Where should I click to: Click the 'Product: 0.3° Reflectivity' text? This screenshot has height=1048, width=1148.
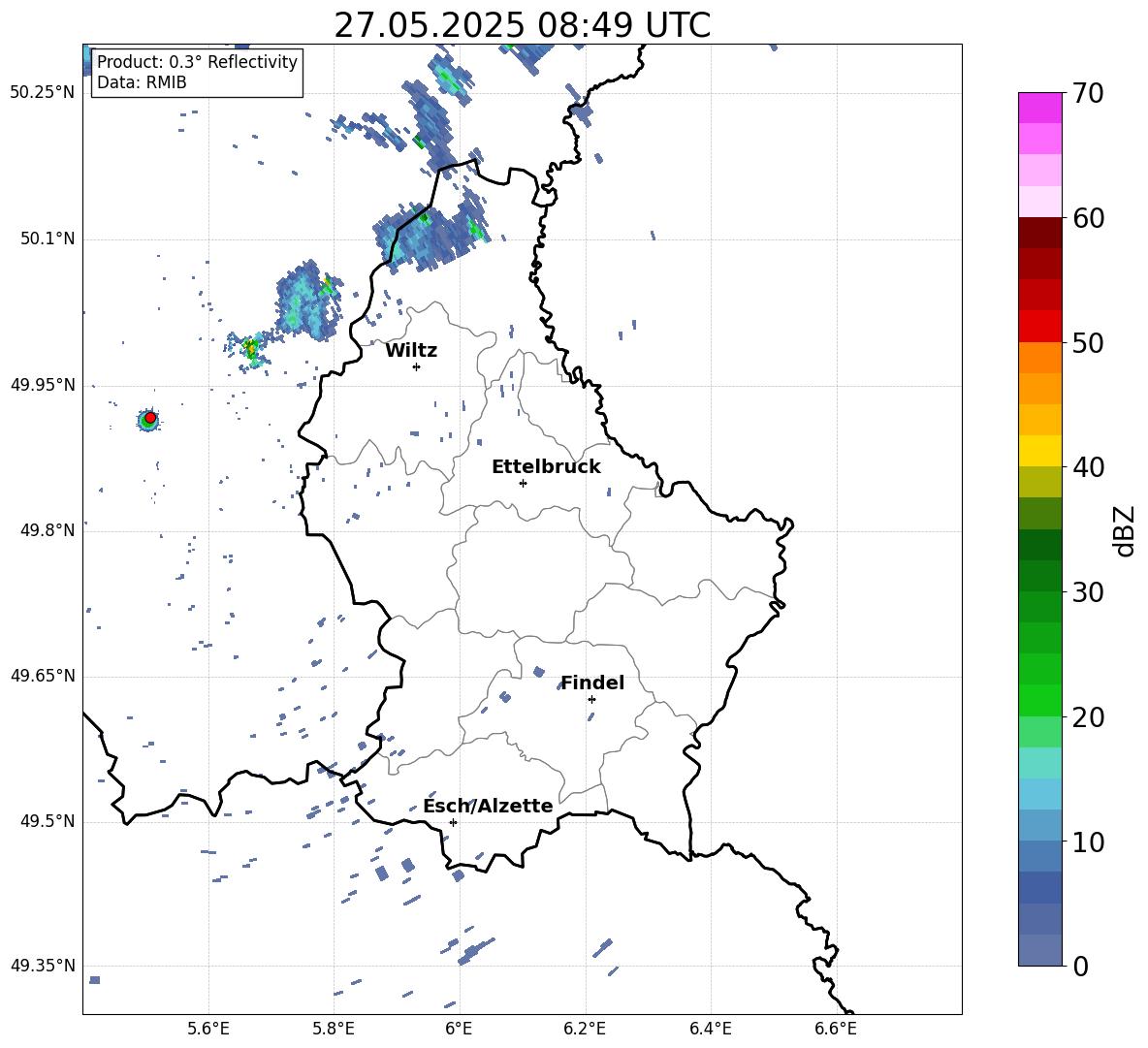197,61
